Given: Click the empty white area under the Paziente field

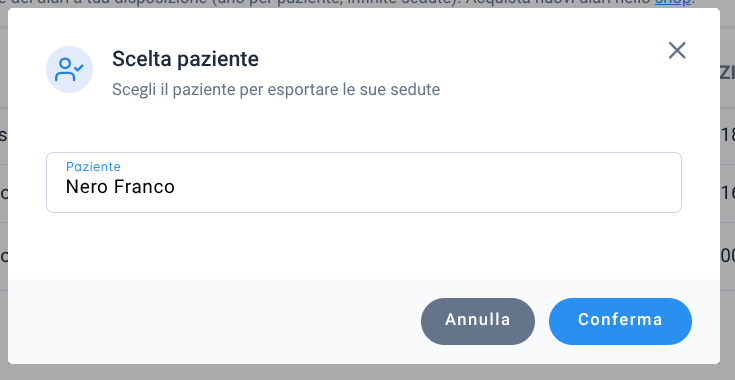Looking at the screenshot, I should pos(364,246).
